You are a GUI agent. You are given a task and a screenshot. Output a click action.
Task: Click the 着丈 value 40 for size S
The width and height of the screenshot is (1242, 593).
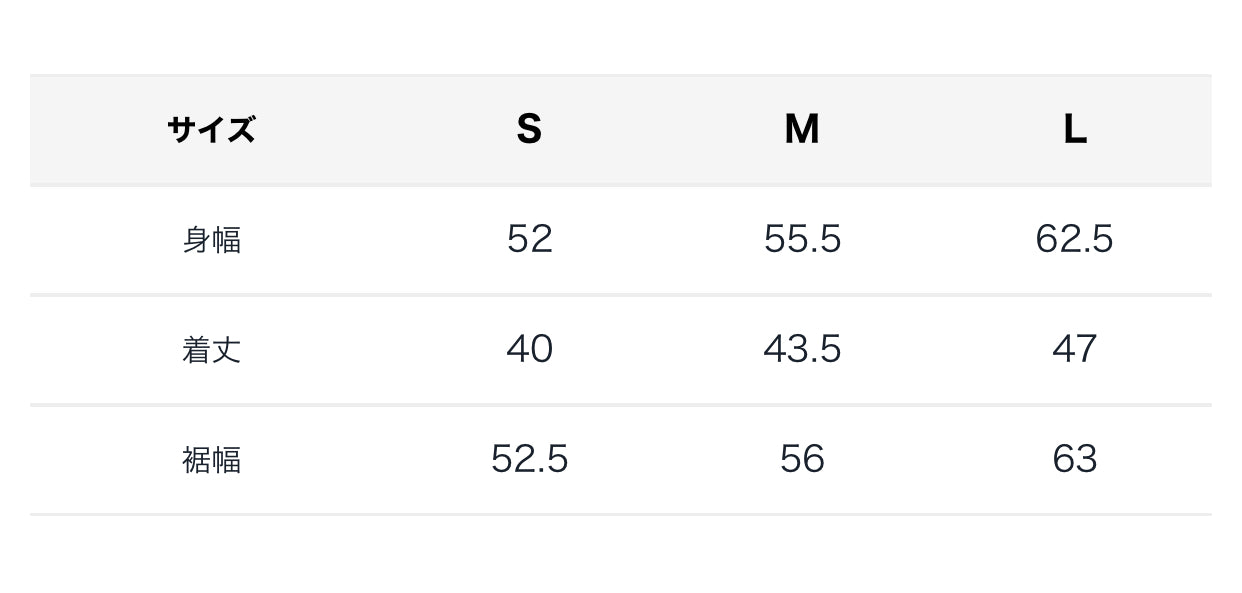coord(529,349)
